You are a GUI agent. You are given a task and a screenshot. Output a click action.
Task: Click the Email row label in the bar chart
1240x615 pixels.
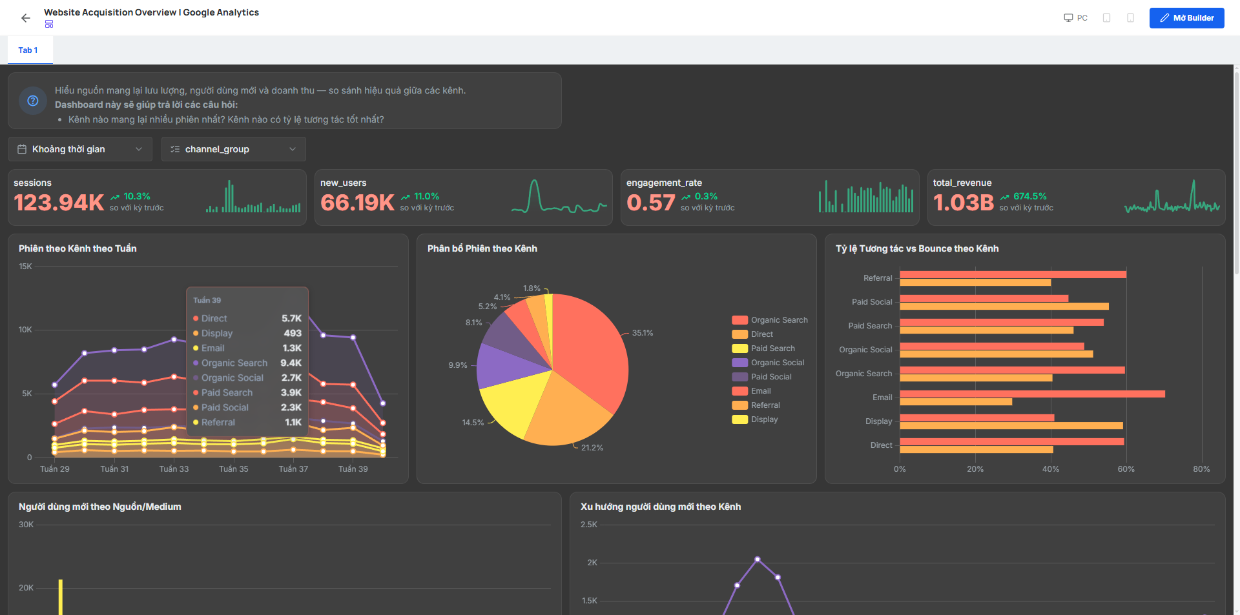(881, 397)
